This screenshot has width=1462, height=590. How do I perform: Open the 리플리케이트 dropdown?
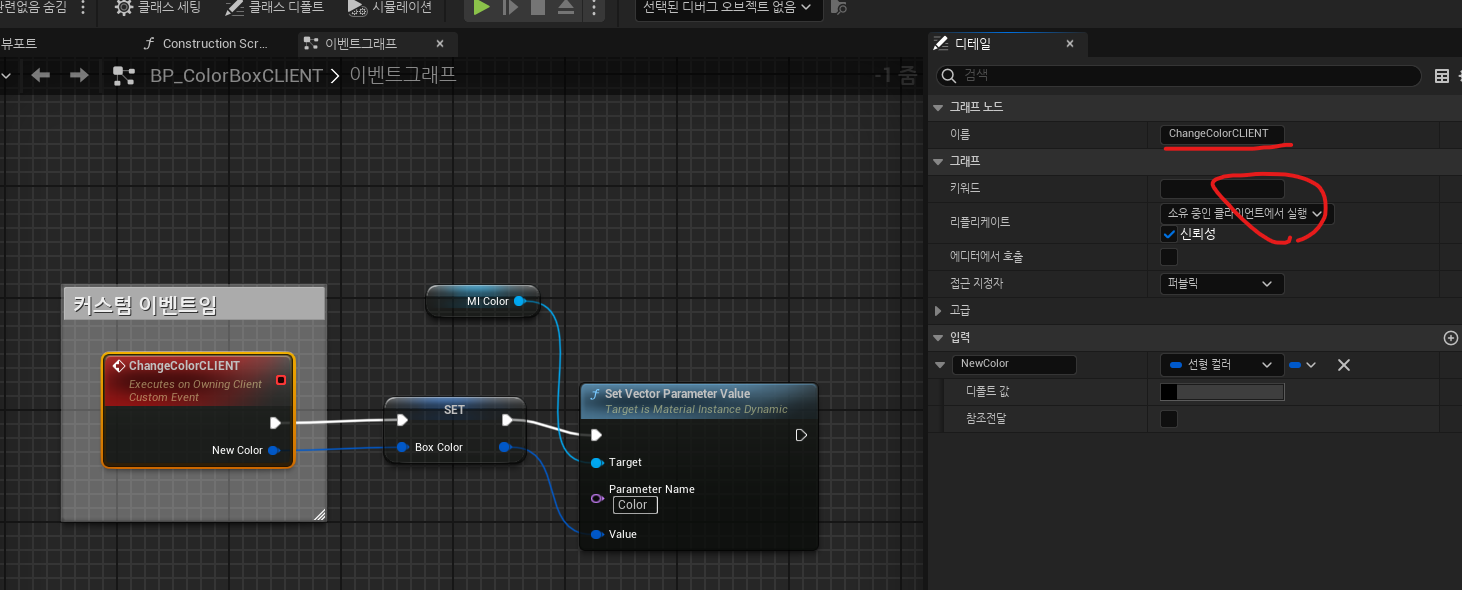click(x=1247, y=213)
